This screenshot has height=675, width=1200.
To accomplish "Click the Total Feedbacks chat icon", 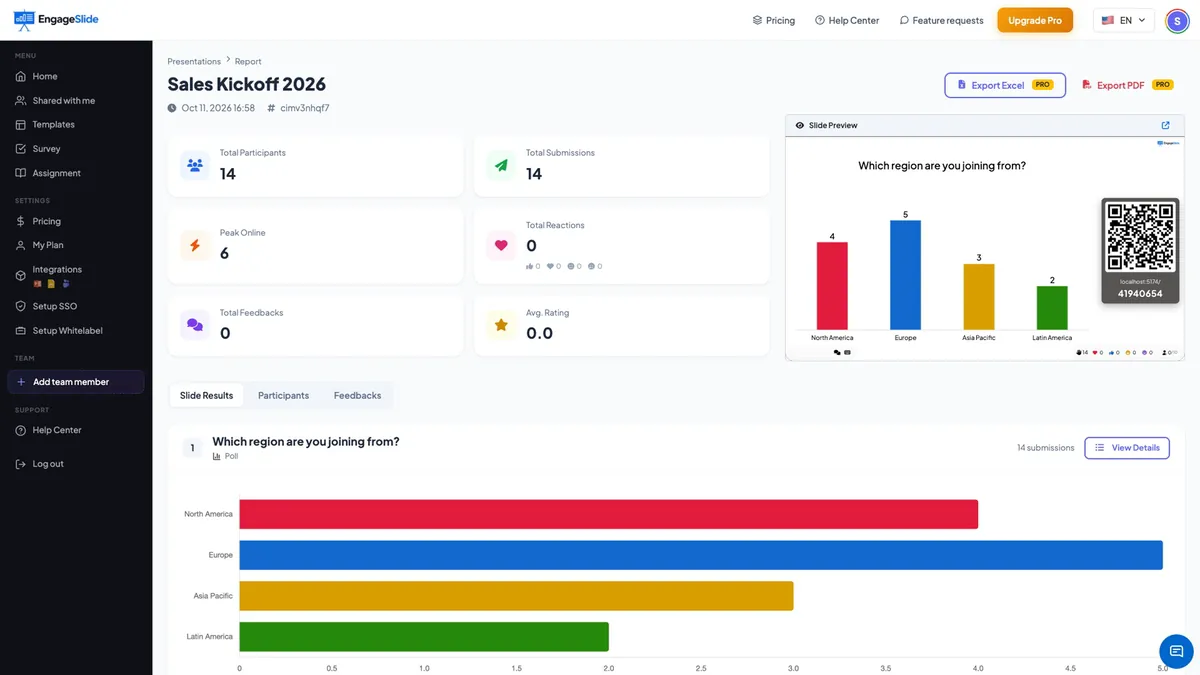I will [x=195, y=325].
